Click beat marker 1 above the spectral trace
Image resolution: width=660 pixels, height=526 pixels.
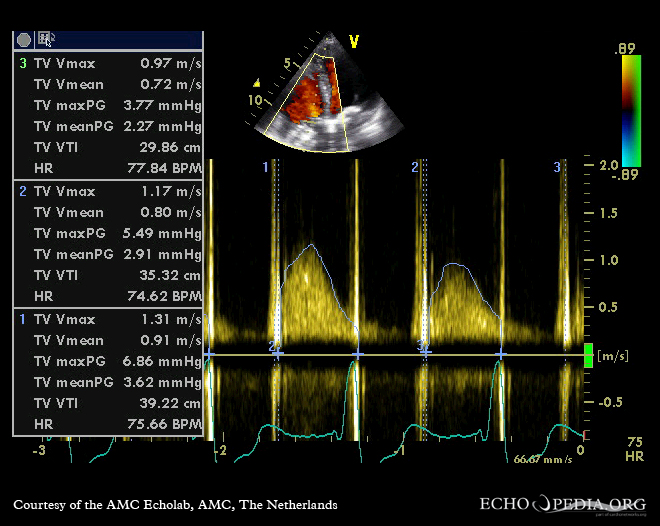click(x=265, y=166)
